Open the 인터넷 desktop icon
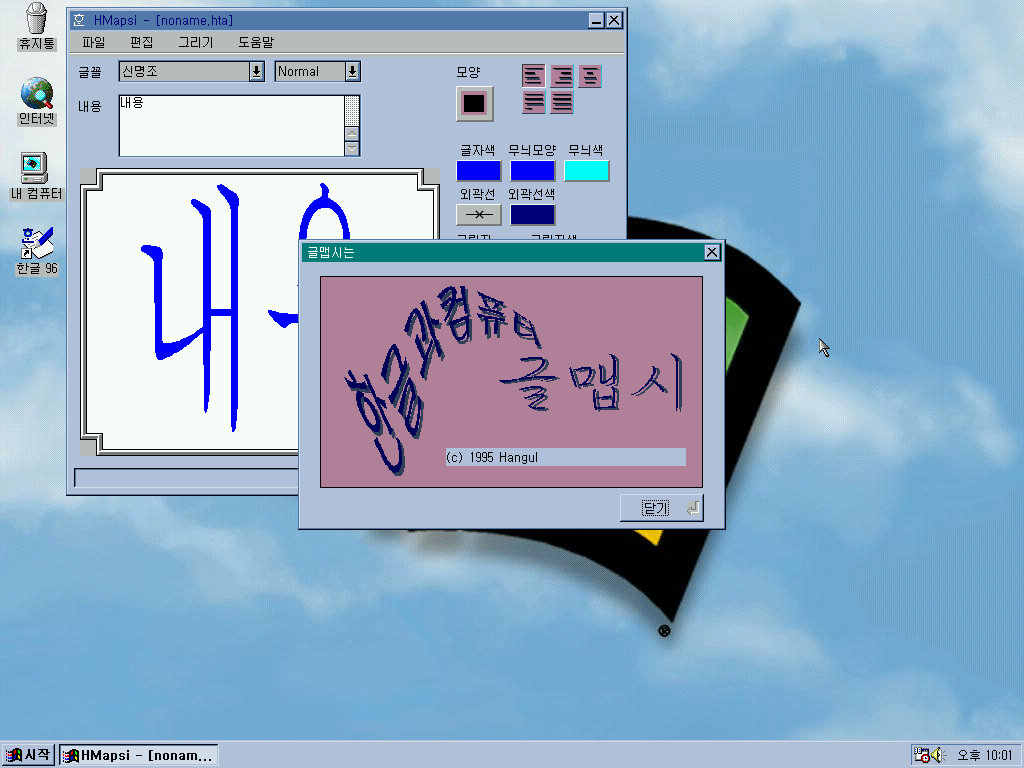The image size is (1024, 768). tap(37, 102)
